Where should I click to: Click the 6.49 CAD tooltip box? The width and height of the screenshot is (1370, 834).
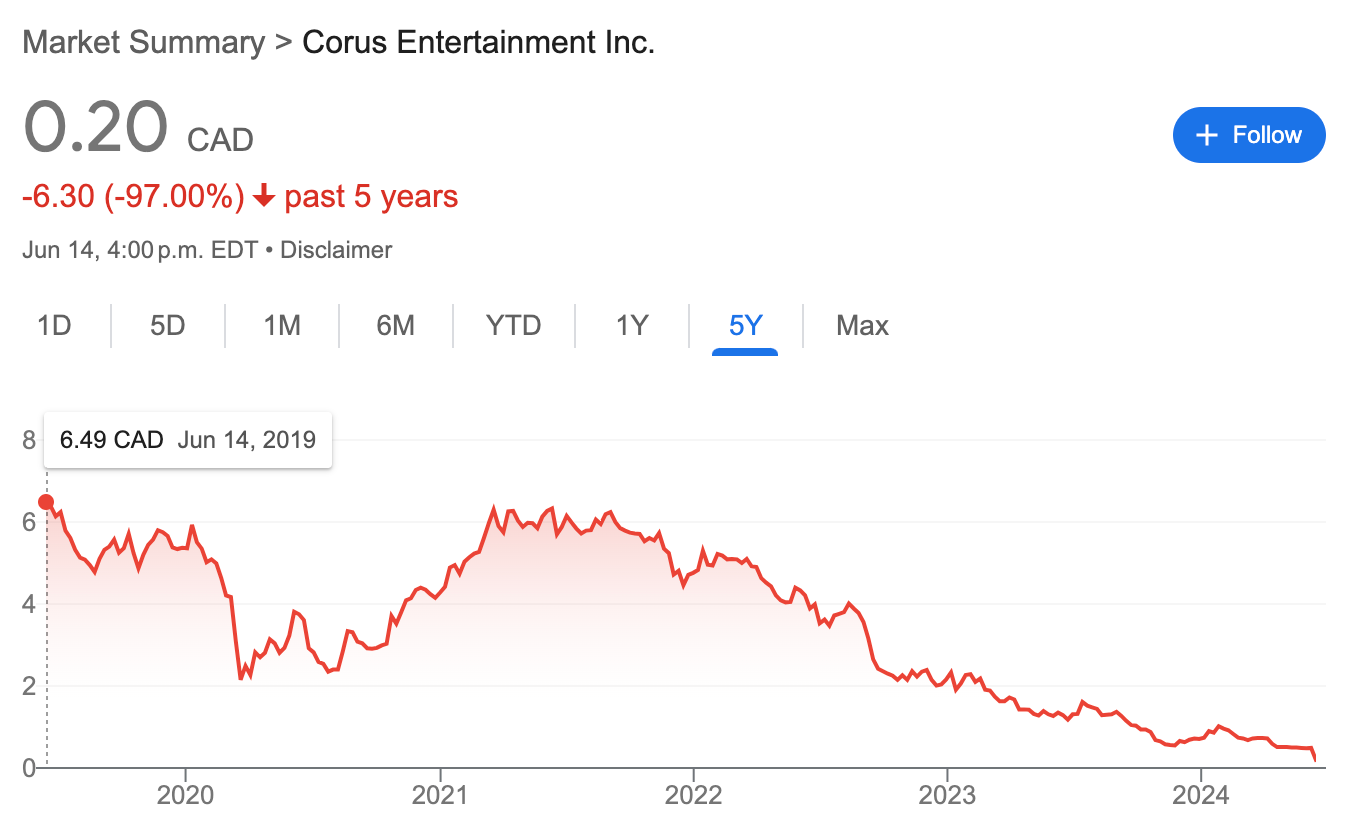click(x=188, y=440)
